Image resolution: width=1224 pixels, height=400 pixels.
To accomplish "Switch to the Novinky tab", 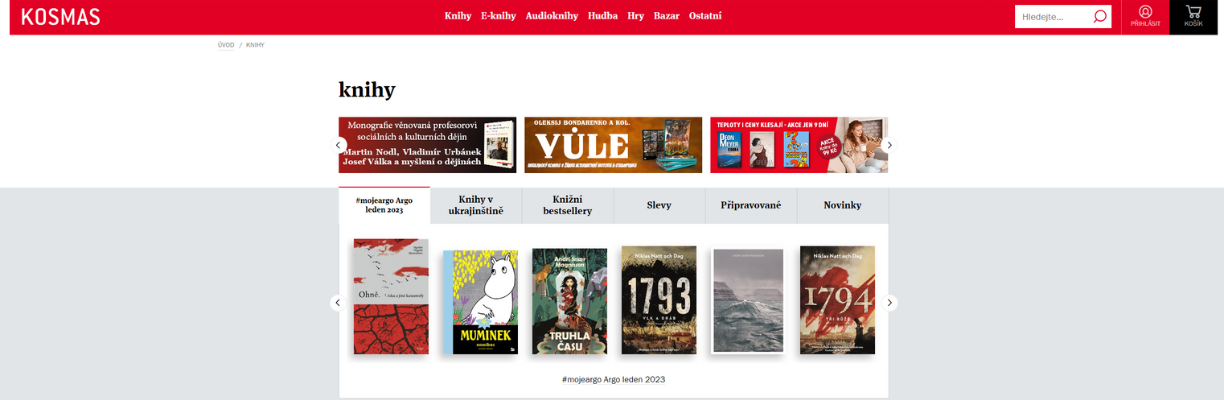I will (x=842, y=205).
